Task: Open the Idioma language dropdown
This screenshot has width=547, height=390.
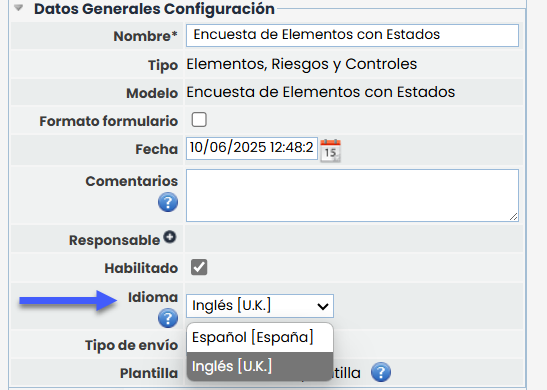Action: [x=260, y=306]
